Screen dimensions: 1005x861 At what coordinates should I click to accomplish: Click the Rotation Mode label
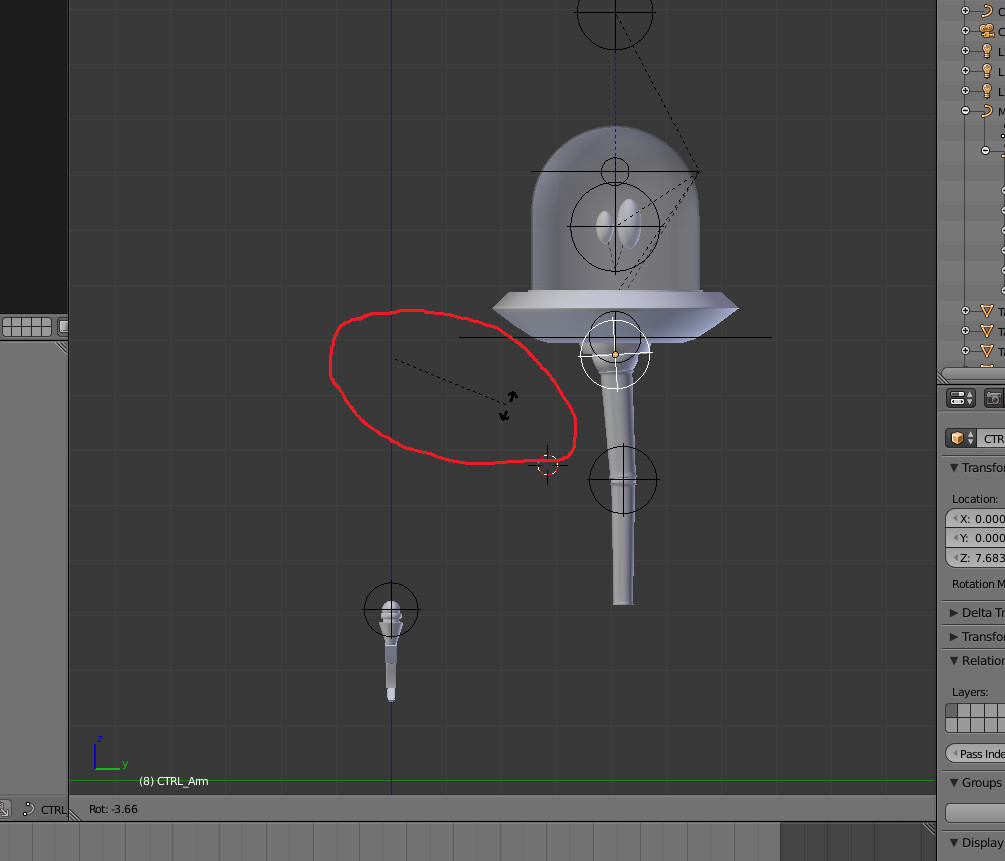point(978,584)
